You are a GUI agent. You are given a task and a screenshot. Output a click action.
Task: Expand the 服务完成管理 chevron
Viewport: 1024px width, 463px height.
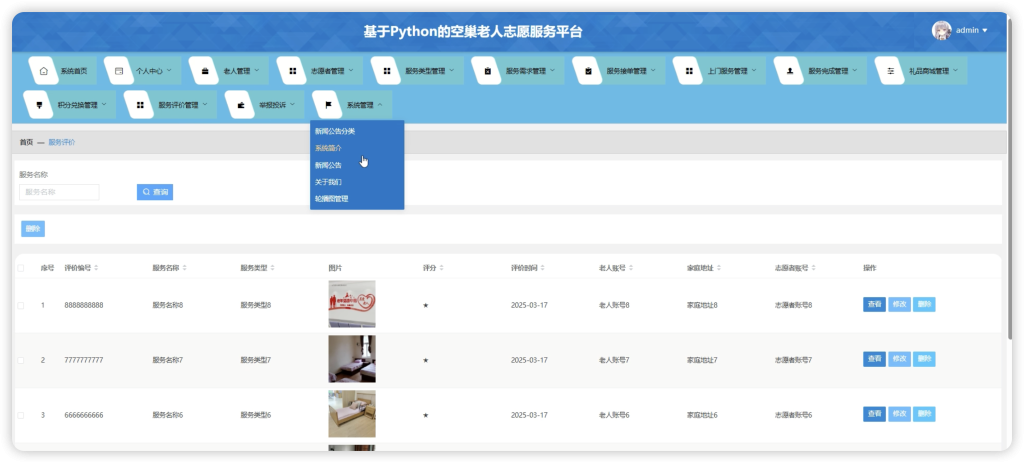854,70
